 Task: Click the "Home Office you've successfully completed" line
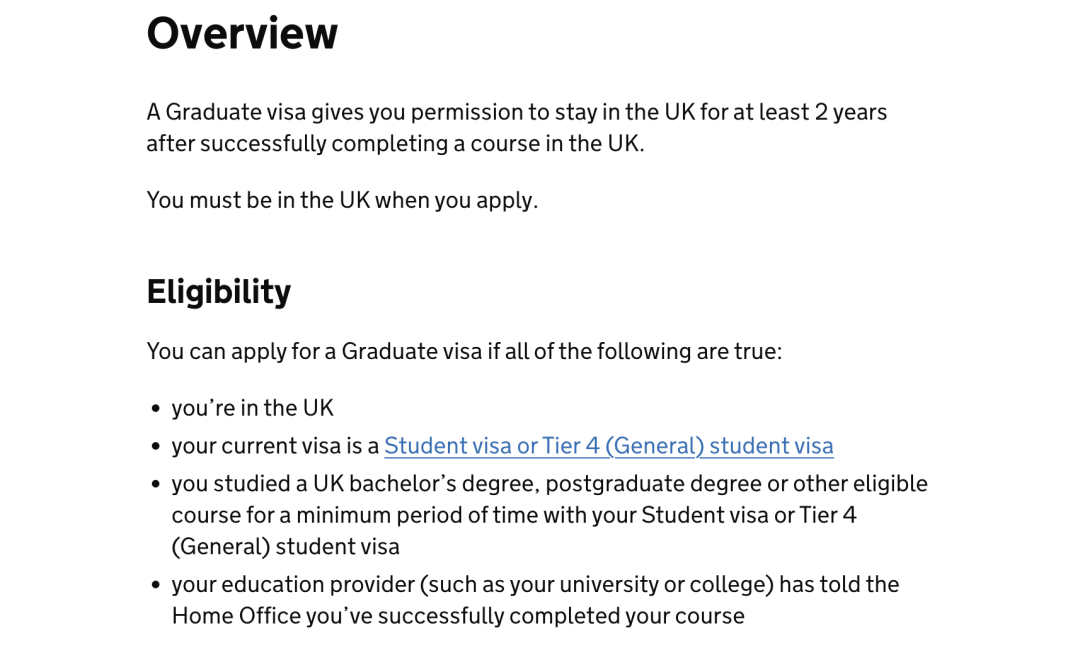click(458, 616)
